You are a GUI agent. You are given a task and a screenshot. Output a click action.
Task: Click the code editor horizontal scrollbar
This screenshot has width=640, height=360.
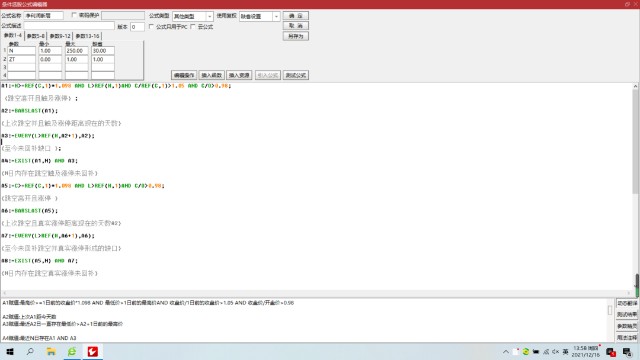tap(316, 293)
